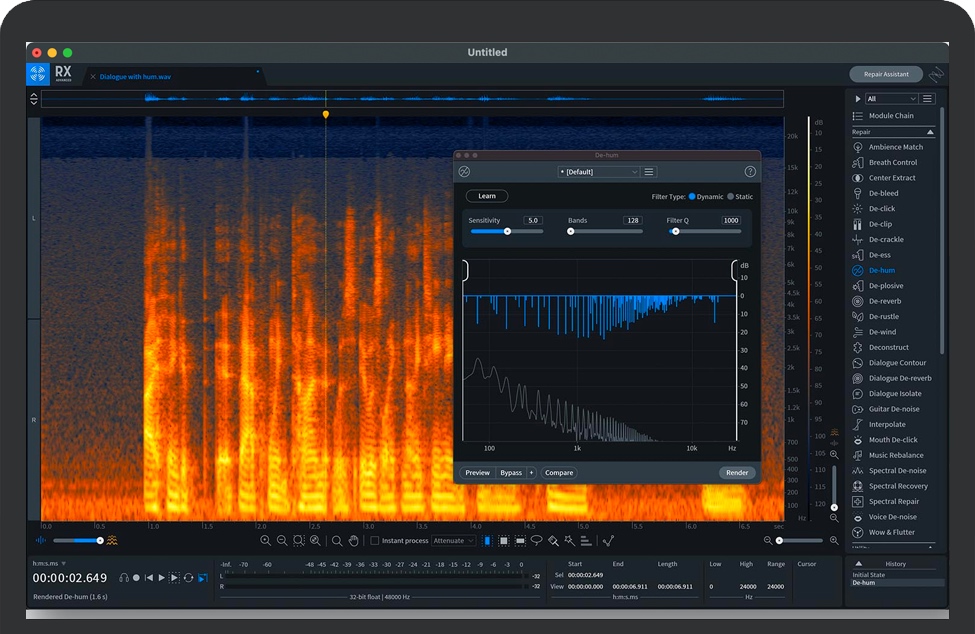Select the Lasso selection tool
This screenshot has width=975, height=634.
tap(536, 541)
